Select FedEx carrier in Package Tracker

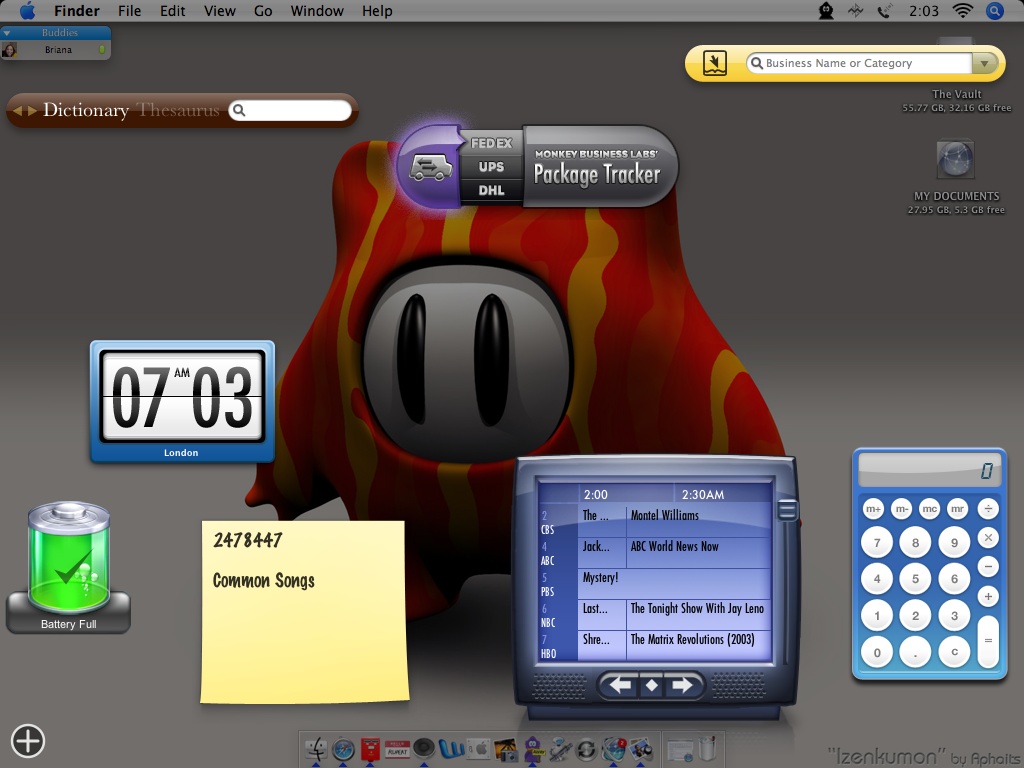point(491,143)
